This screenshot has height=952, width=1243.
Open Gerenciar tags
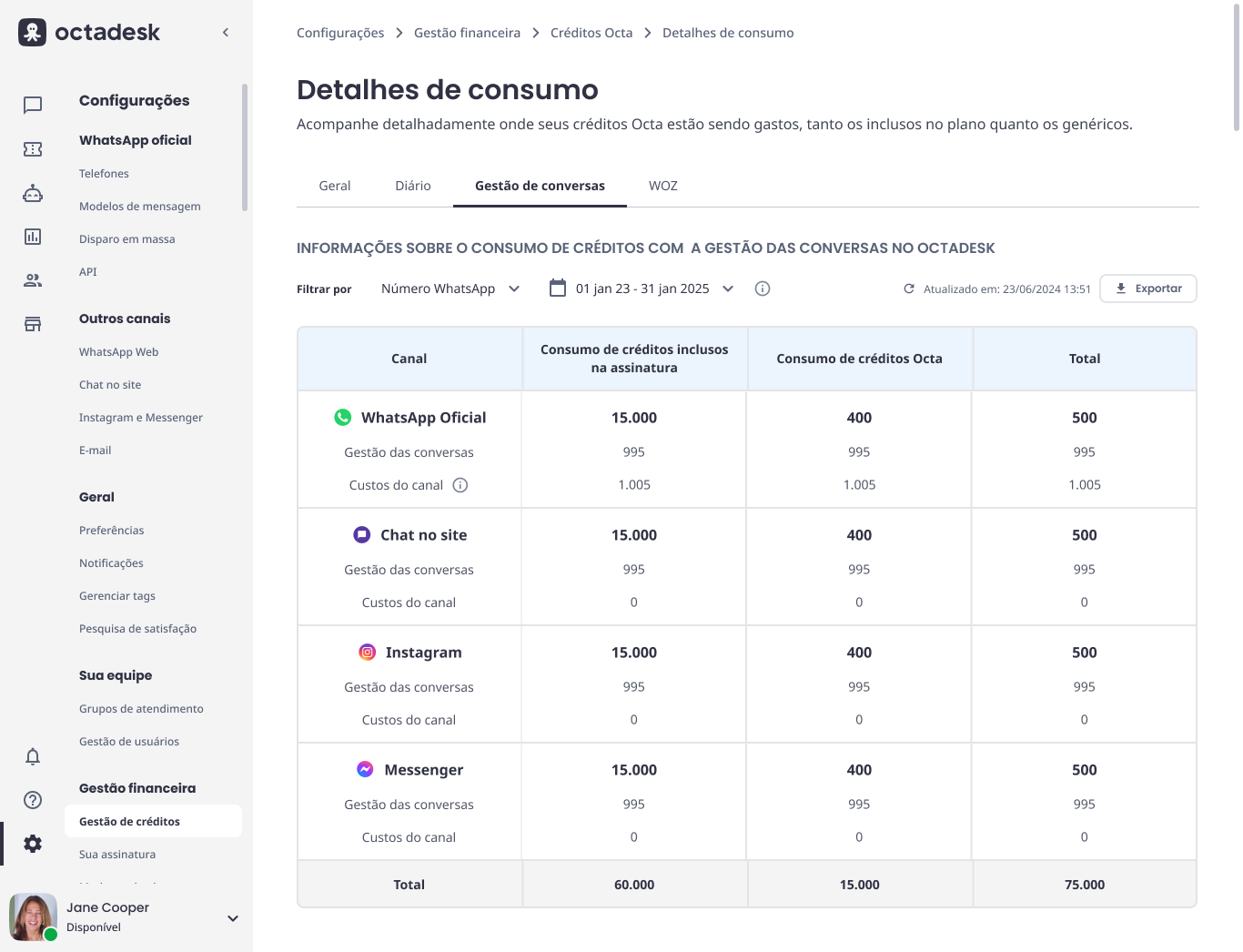tap(117, 596)
